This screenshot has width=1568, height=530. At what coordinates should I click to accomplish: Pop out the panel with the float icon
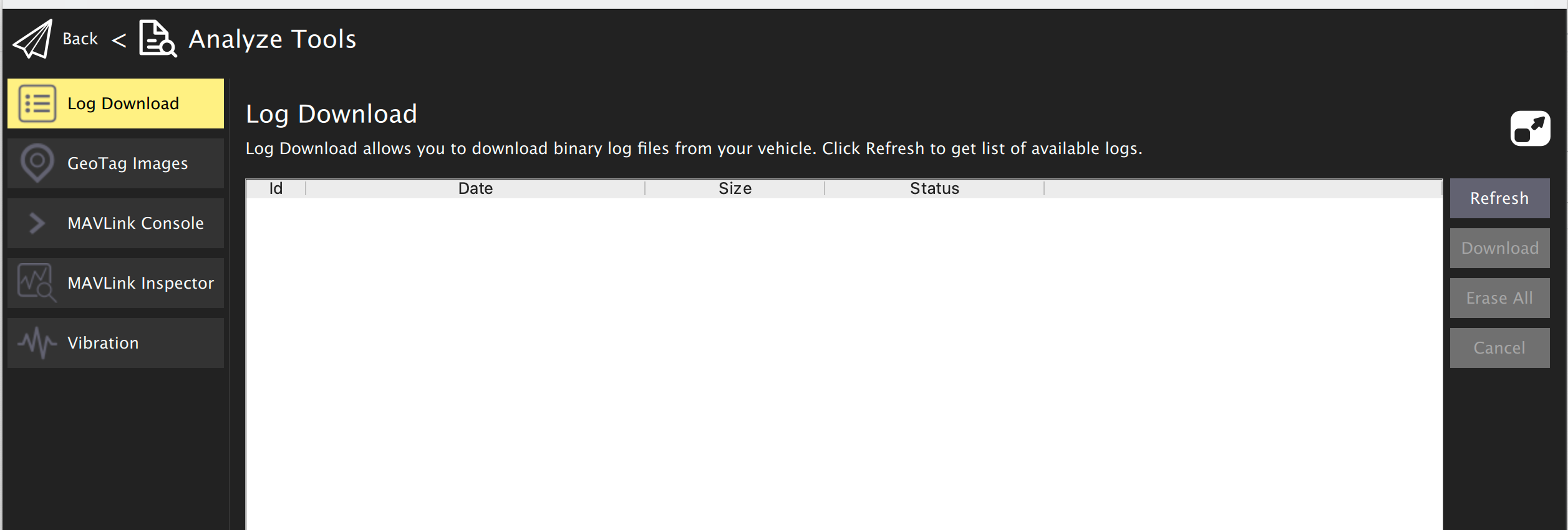pos(1530,128)
